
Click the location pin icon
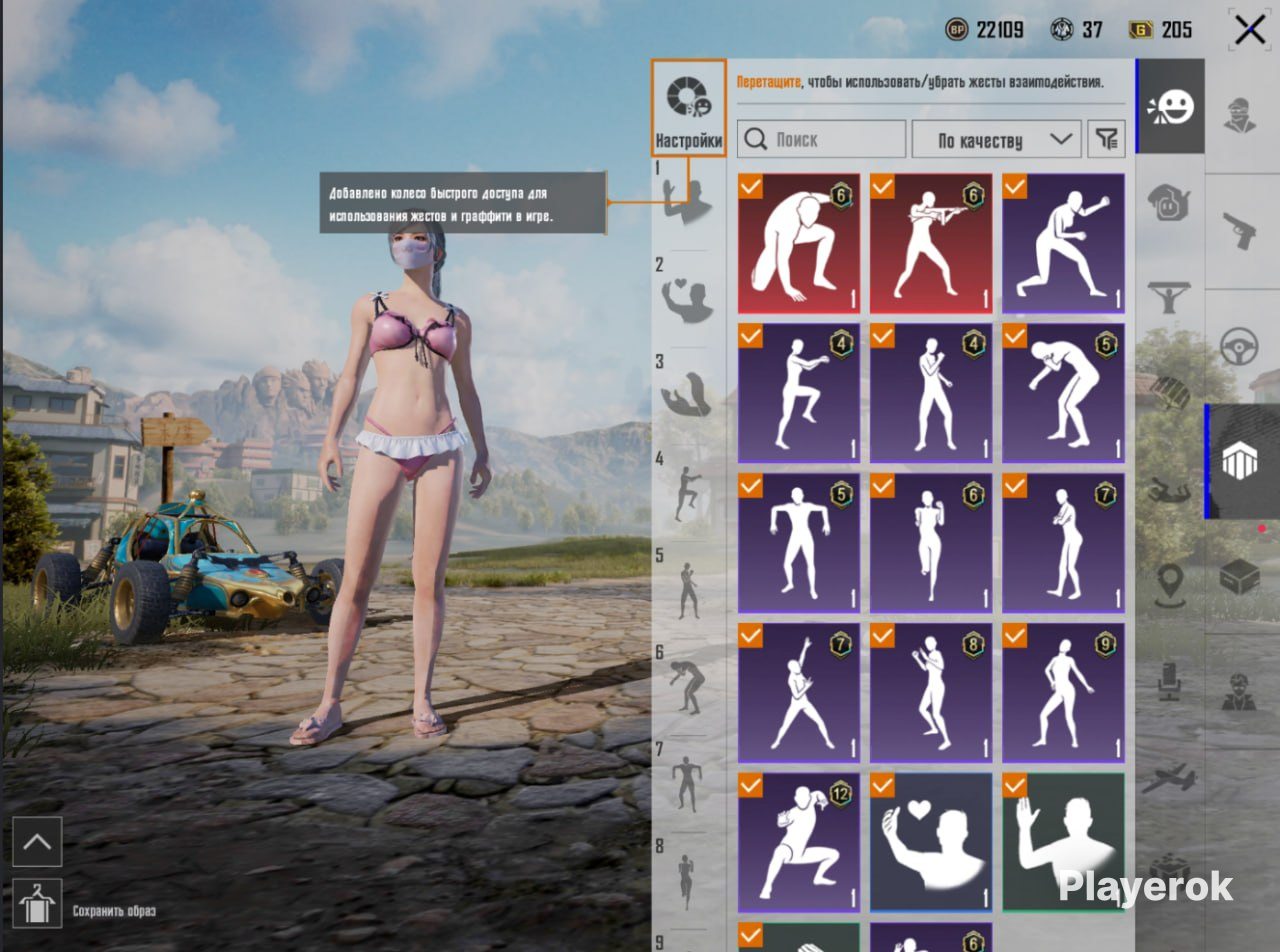coord(1168,584)
